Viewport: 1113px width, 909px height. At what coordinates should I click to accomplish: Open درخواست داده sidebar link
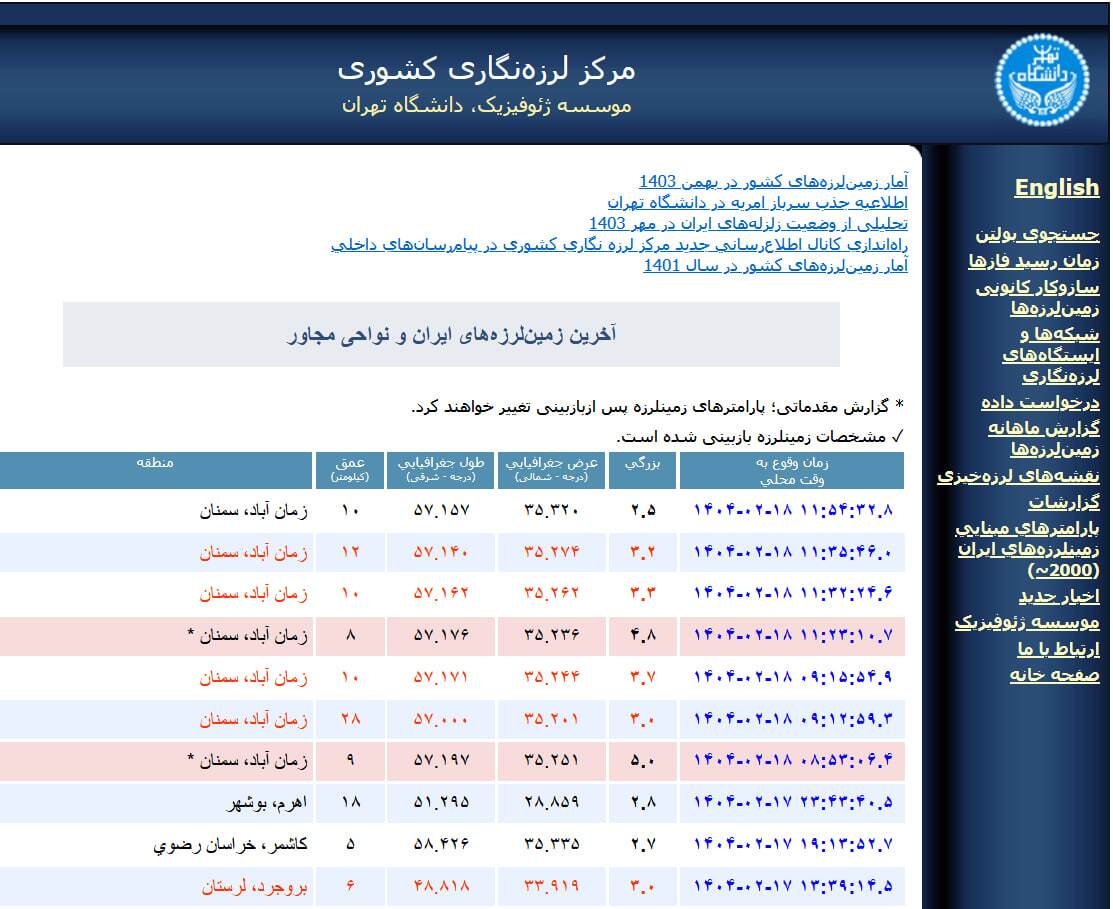coord(1040,402)
